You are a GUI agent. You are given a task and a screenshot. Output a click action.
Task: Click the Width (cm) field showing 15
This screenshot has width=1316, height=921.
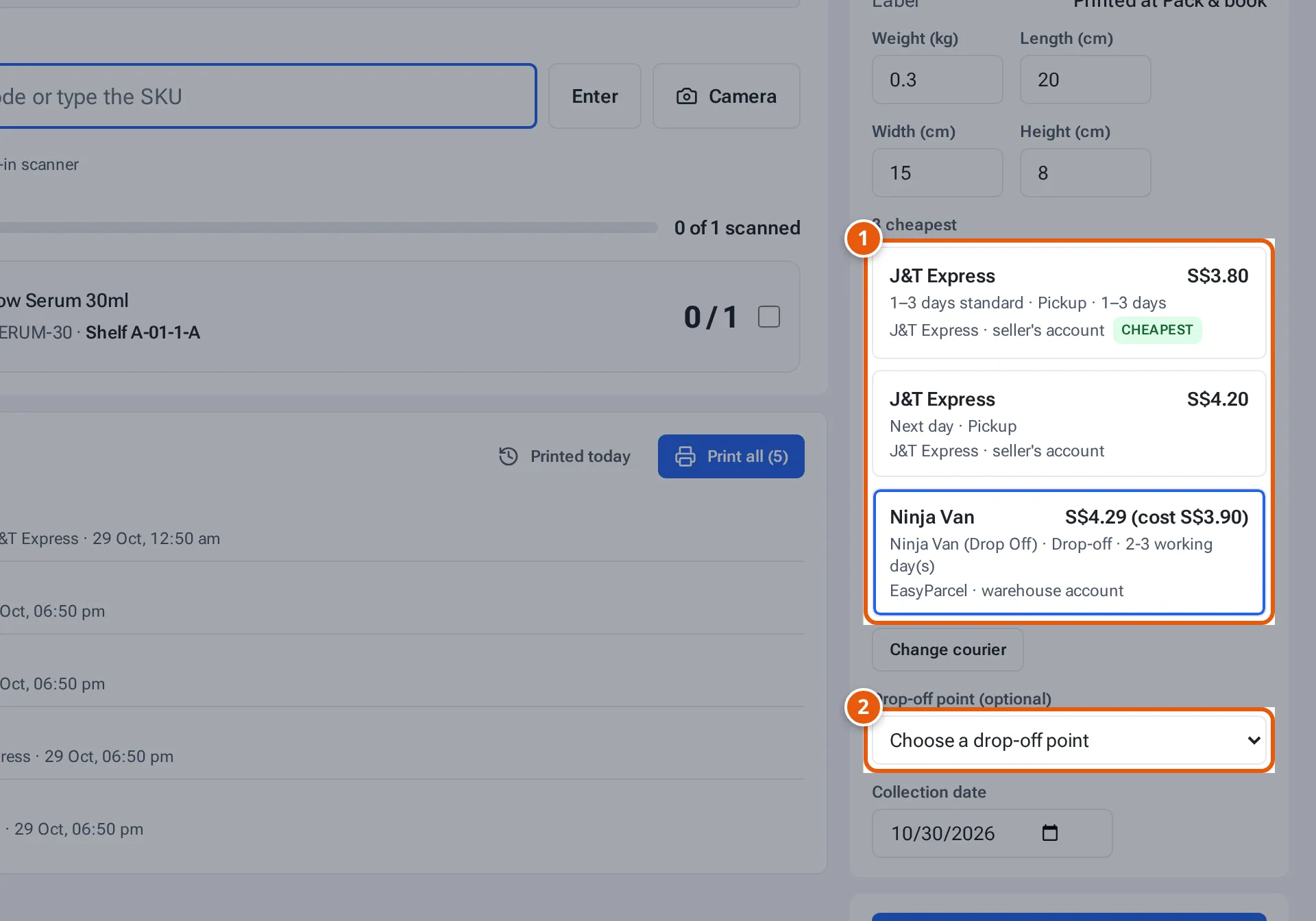coord(937,173)
